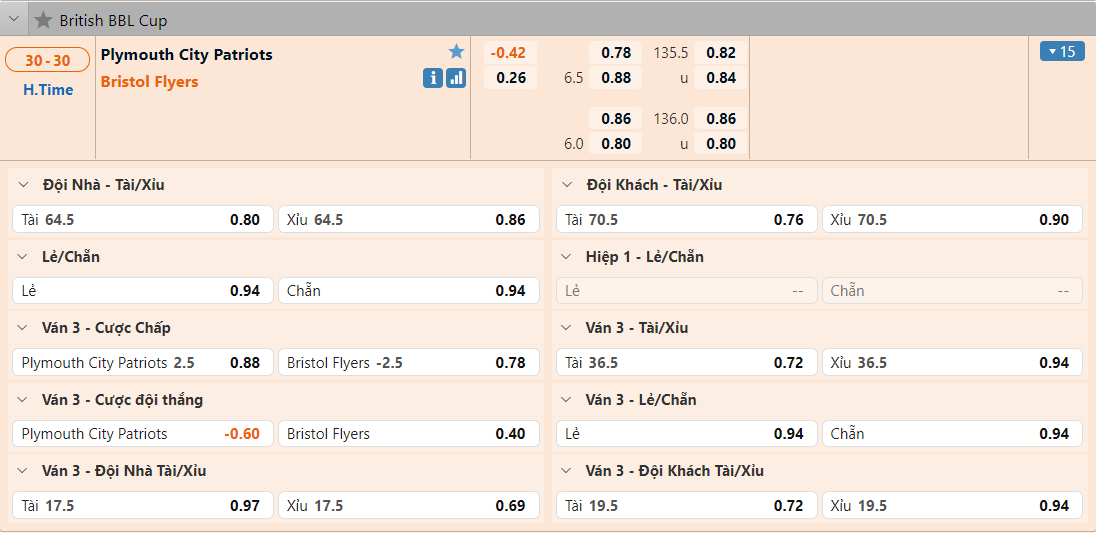Expand more markets with the 15 button
This screenshot has width=1096, height=533.
coord(1062,51)
